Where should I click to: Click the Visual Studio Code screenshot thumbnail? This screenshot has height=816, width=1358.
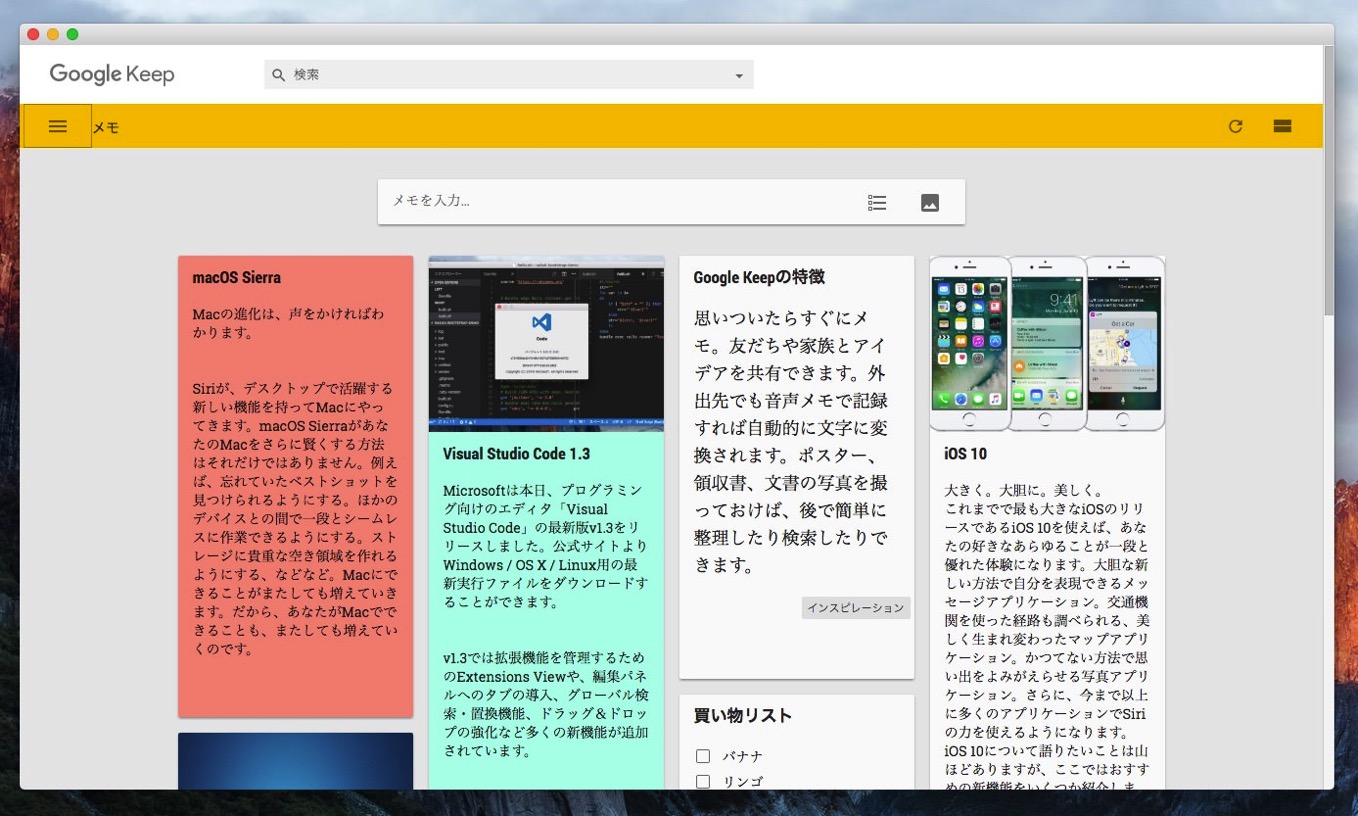(546, 344)
